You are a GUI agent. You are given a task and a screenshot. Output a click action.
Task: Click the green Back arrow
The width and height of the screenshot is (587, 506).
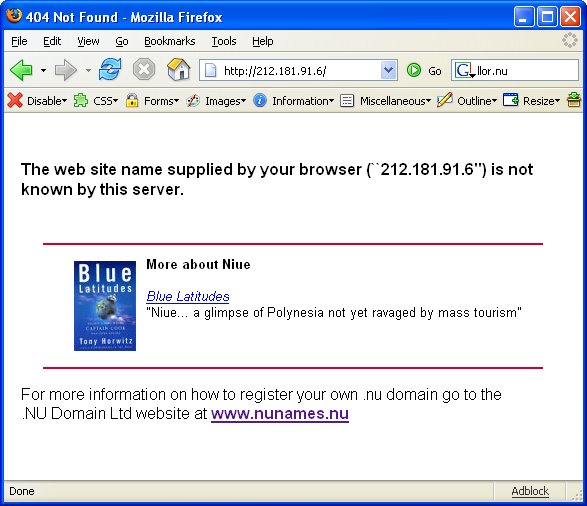click(x=22, y=70)
